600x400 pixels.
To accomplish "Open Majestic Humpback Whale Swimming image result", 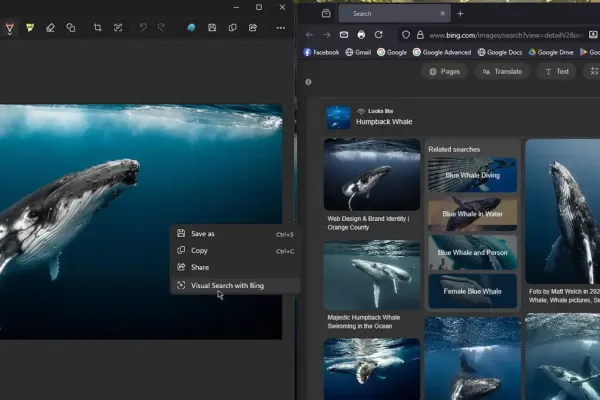I will 372,275.
